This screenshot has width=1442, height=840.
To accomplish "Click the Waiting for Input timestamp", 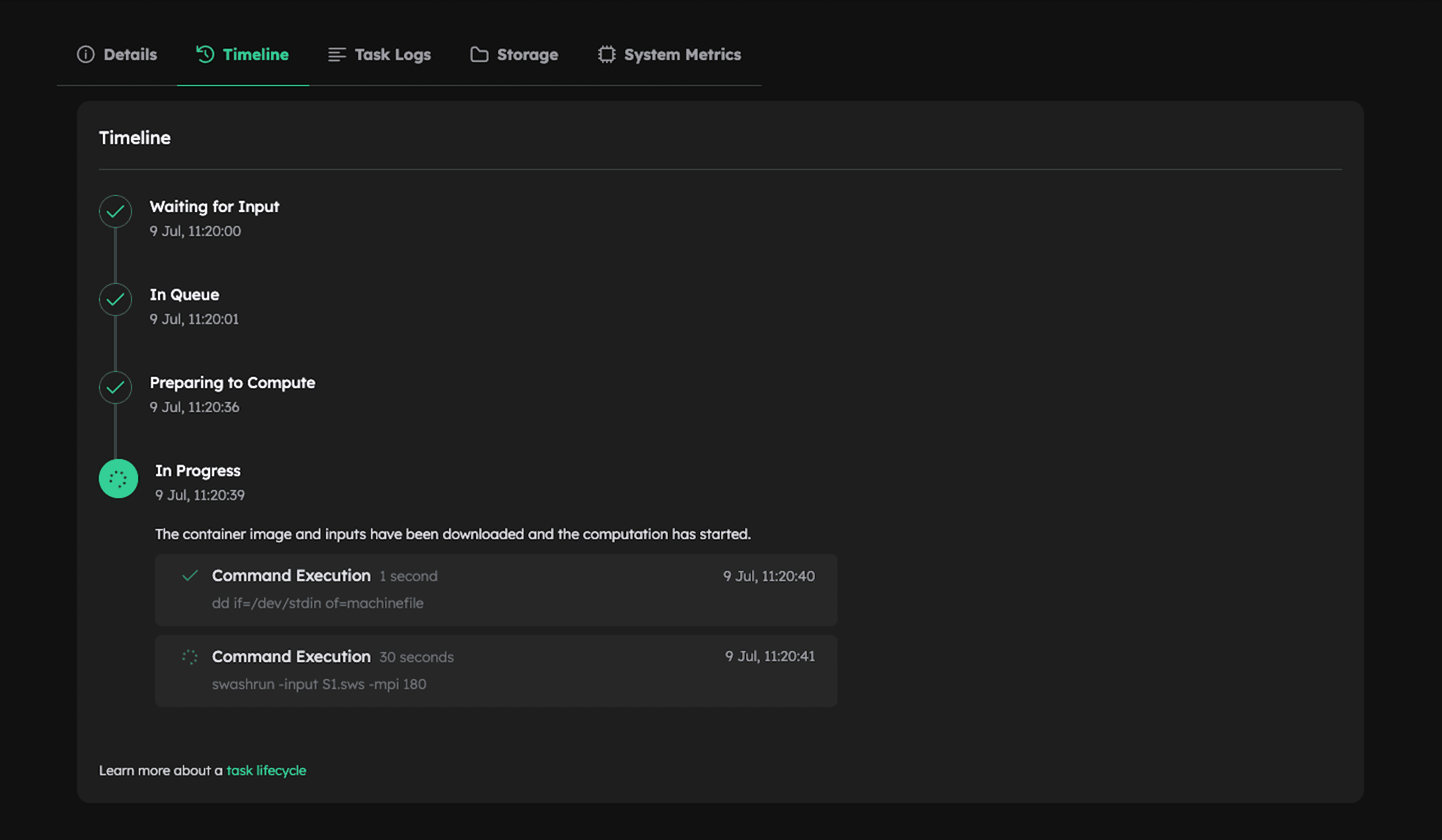I will 195,231.
